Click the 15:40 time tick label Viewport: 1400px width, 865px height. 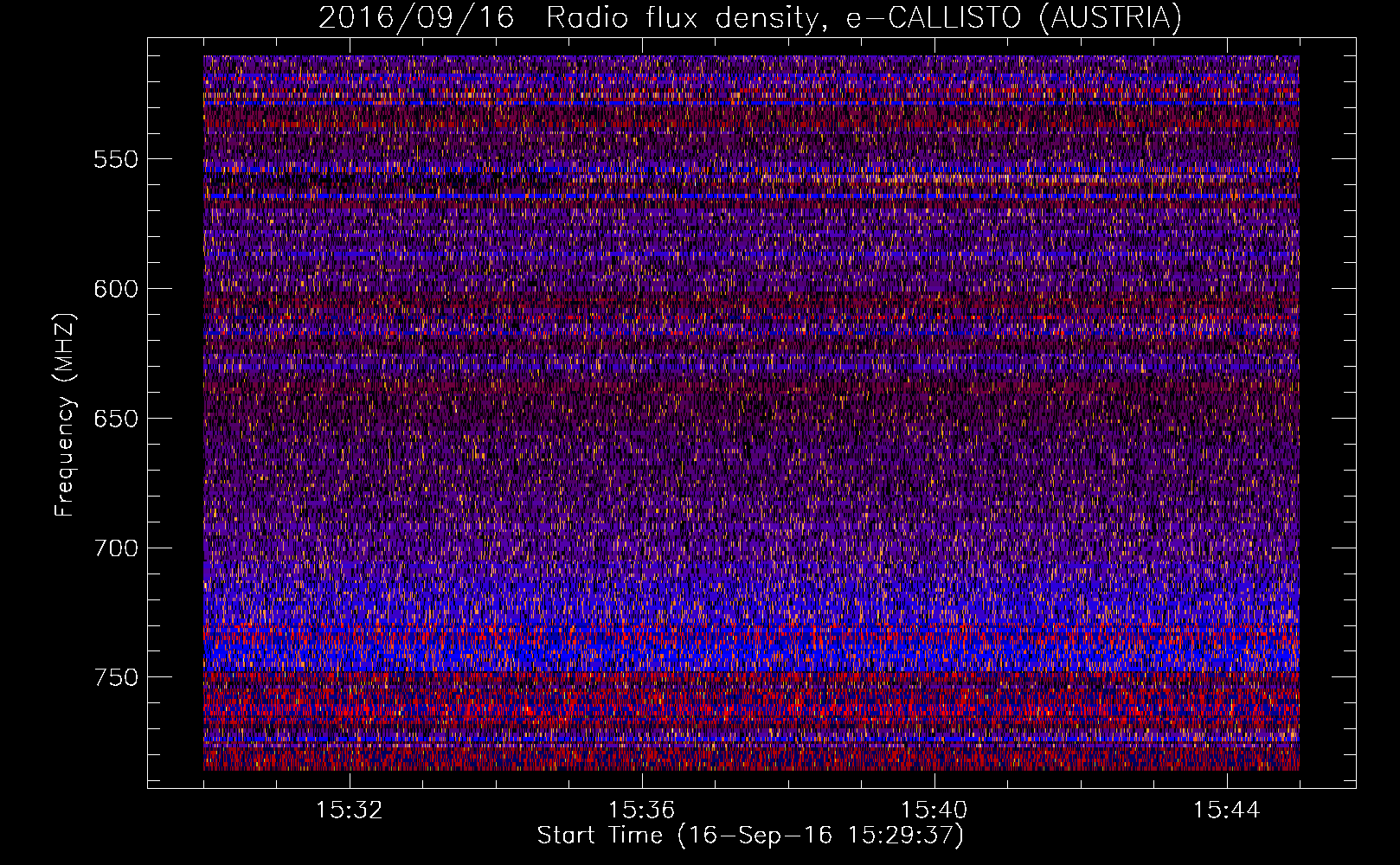pos(934,811)
